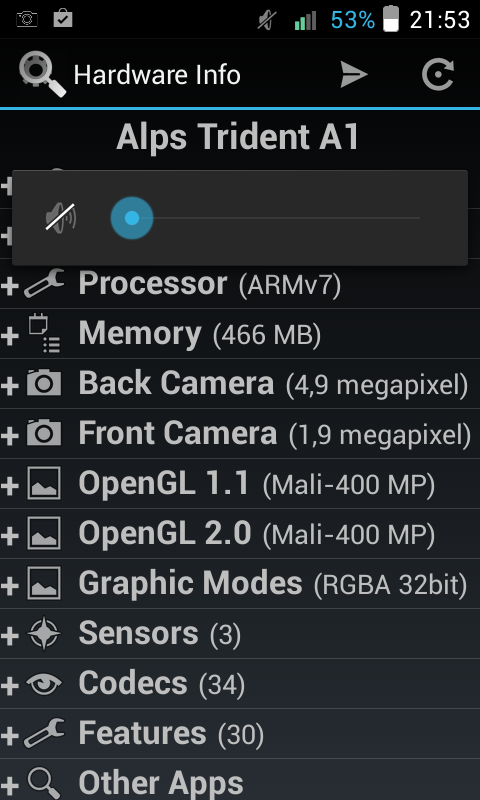Open Other Apps entry
This screenshot has width=480, height=800.
(x=240, y=780)
